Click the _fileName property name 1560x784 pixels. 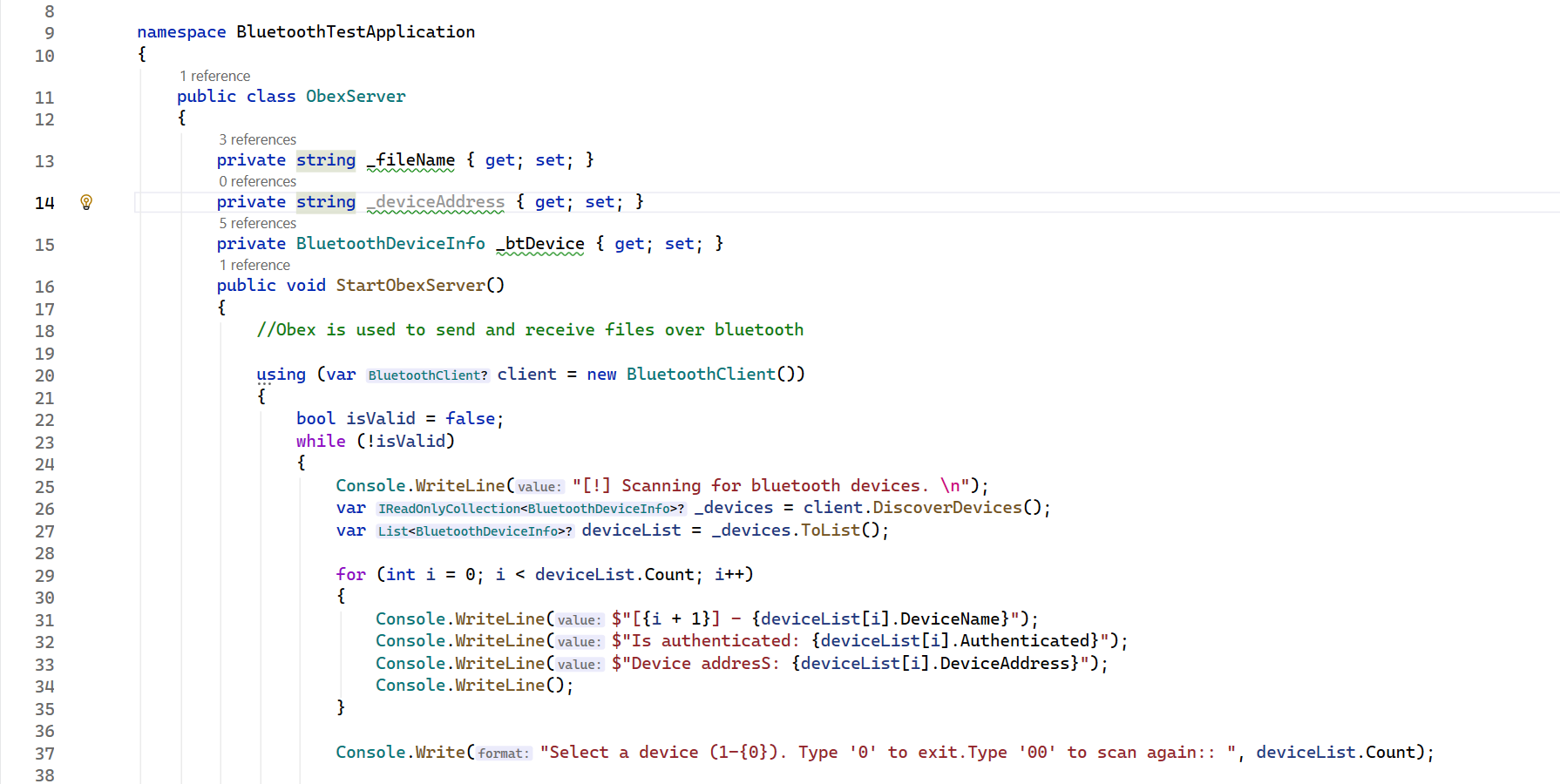click(x=411, y=160)
